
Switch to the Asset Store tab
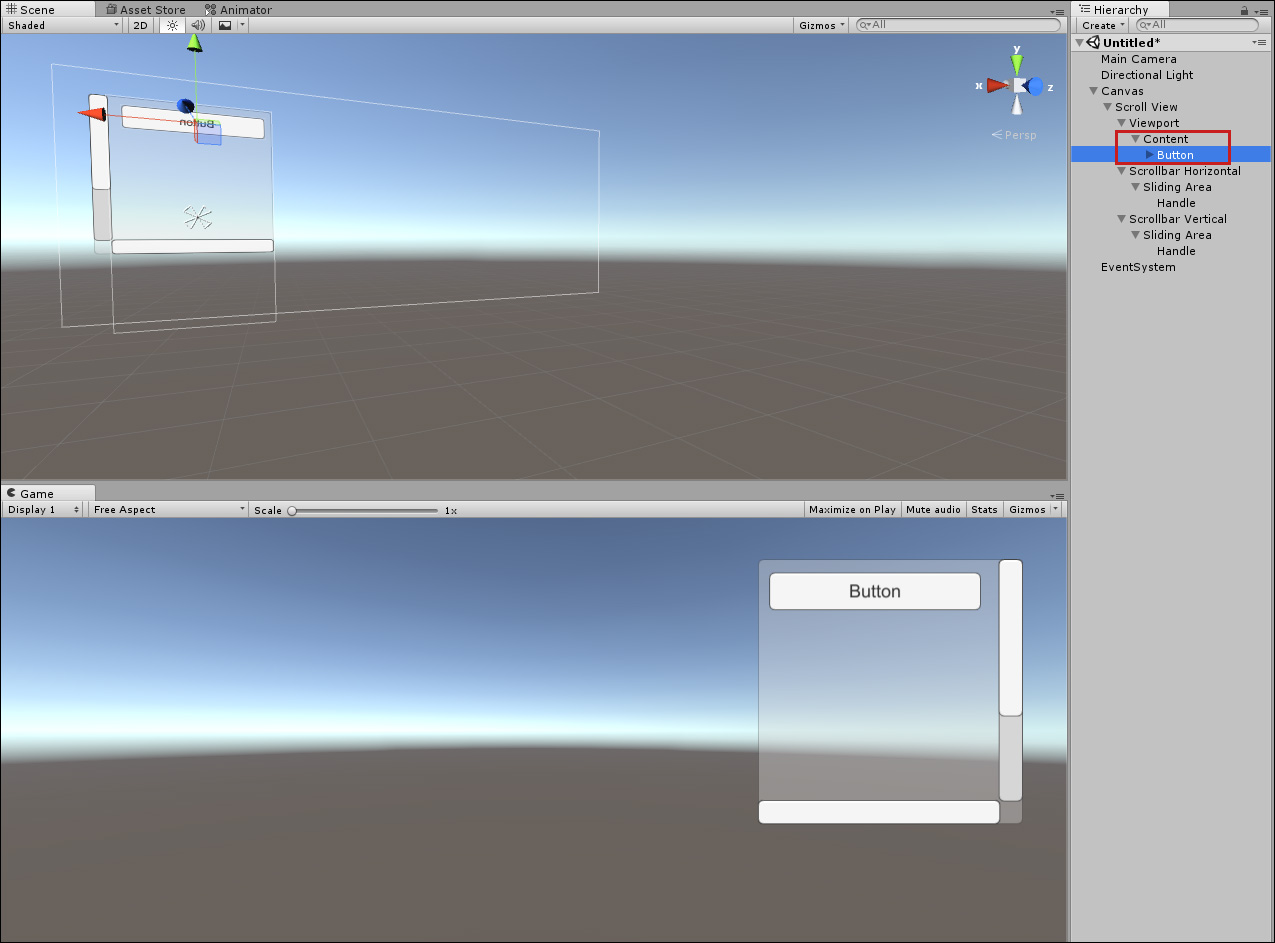point(146,9)
